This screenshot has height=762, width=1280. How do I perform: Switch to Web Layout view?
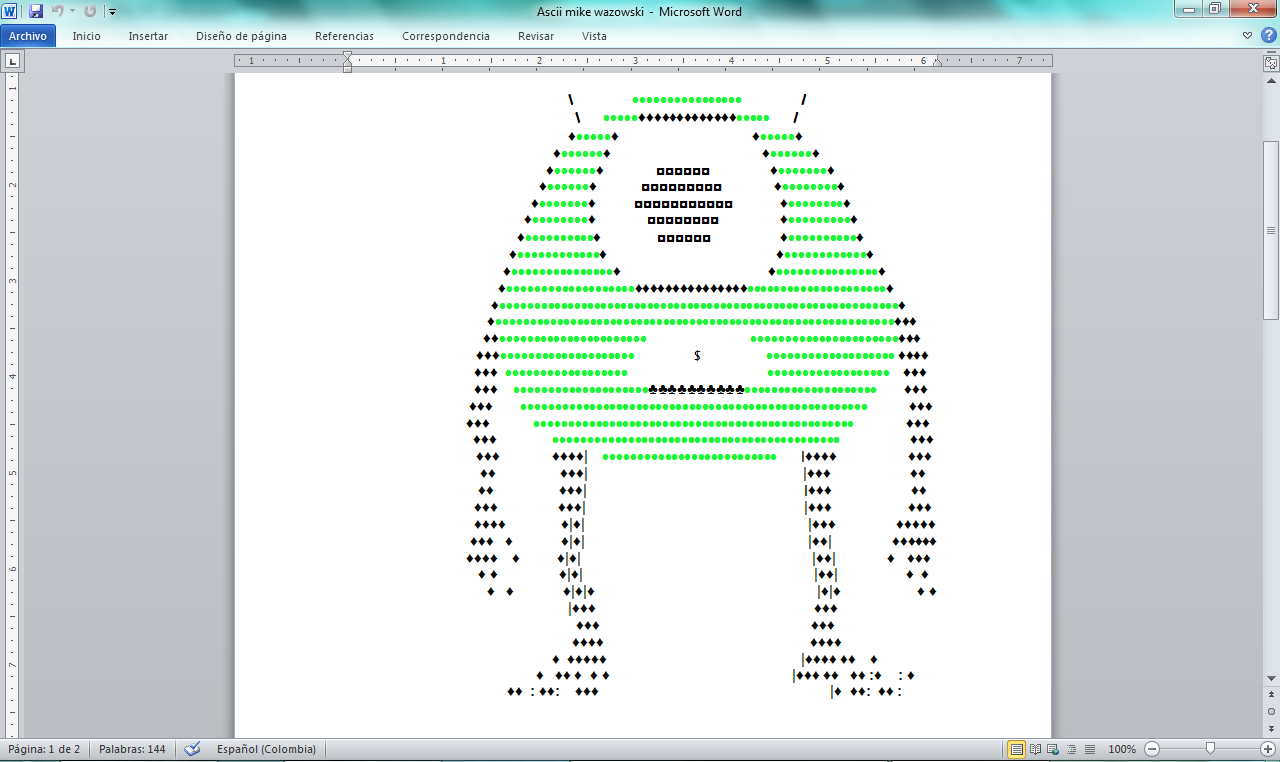pos(1053,748)
